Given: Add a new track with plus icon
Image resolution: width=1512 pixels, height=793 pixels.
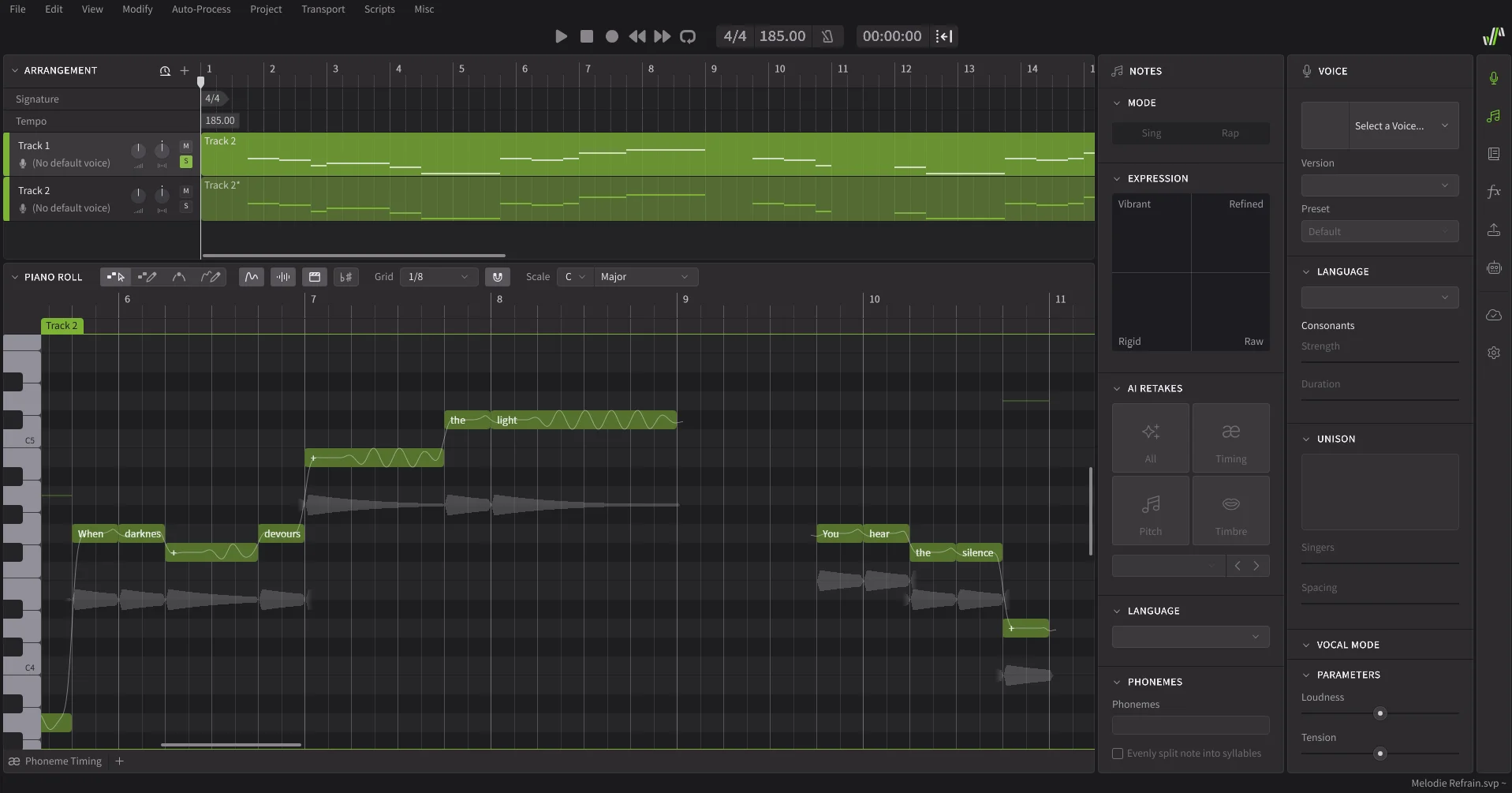Looking at the screenshot, I should 185,71.
